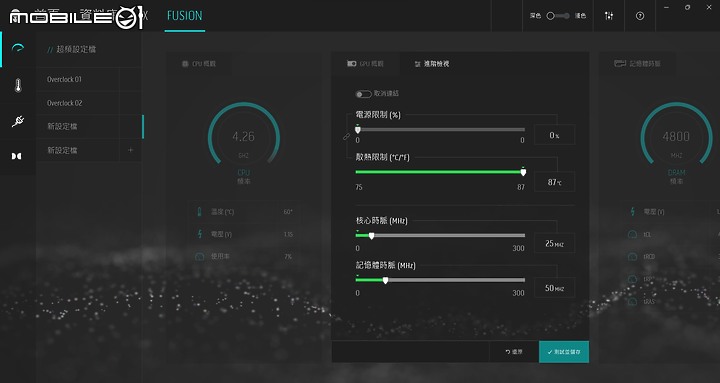Open the settings sliders icon in the top bar
The image size is (720, 383).
(609, 16)
